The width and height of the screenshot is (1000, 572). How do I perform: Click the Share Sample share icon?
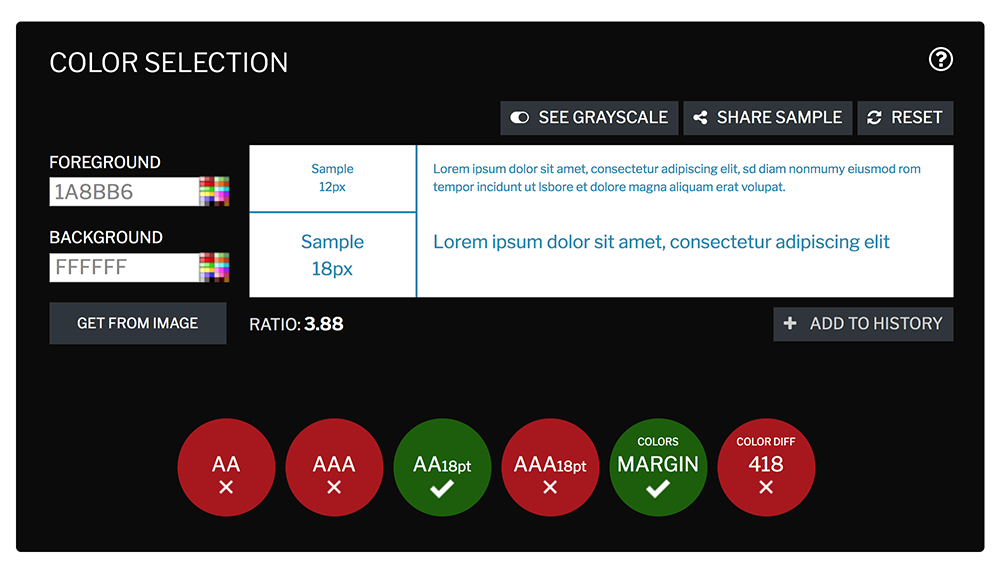click(x=701, y=118)
